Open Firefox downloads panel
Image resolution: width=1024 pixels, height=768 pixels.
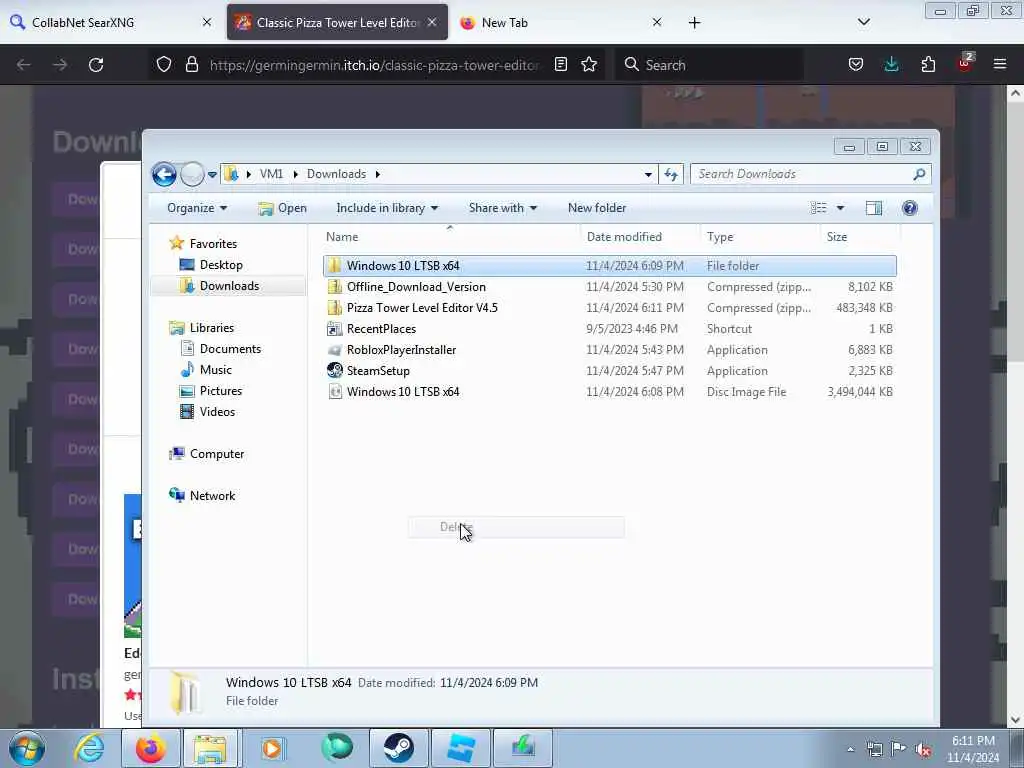[x=891, y=65]
